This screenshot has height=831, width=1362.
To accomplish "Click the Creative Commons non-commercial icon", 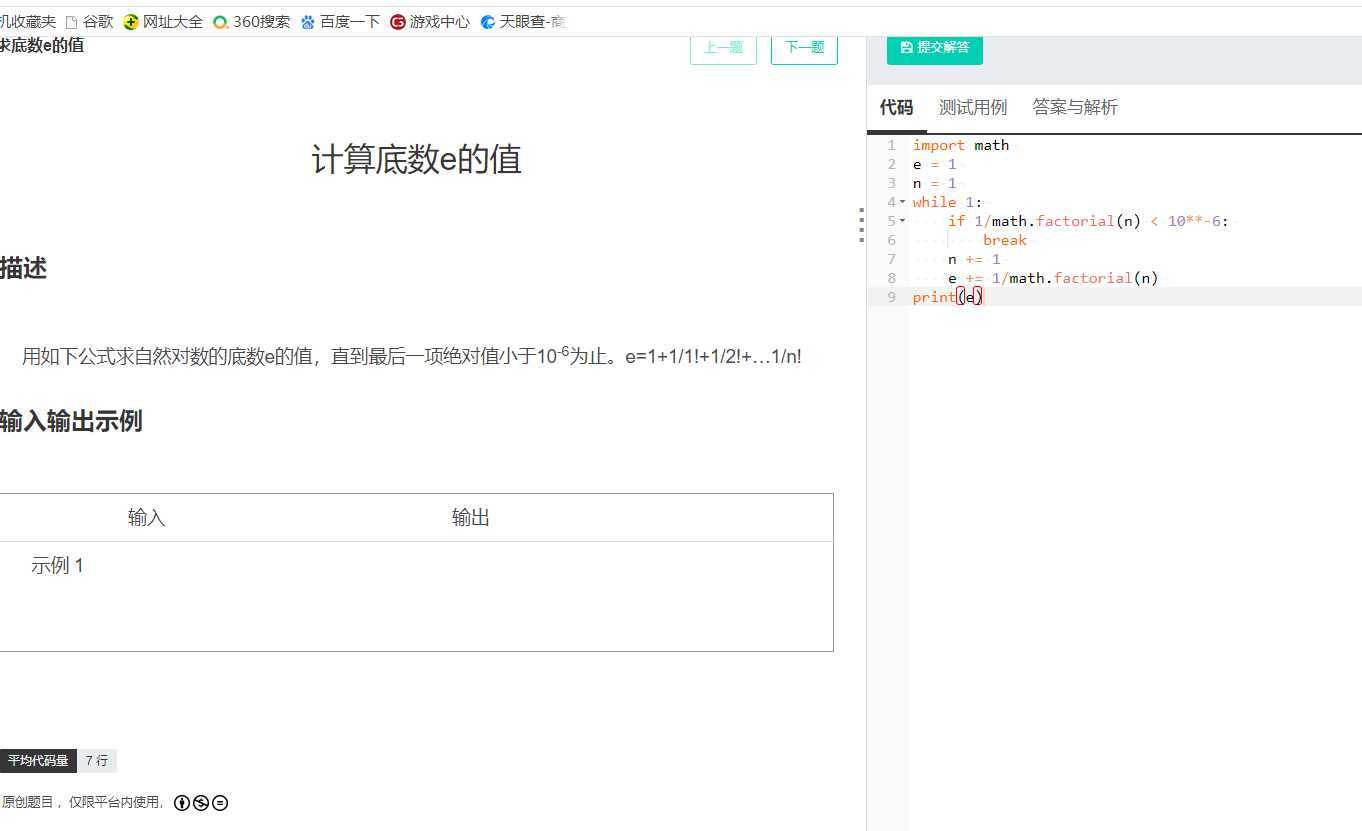I will (201, 802).
